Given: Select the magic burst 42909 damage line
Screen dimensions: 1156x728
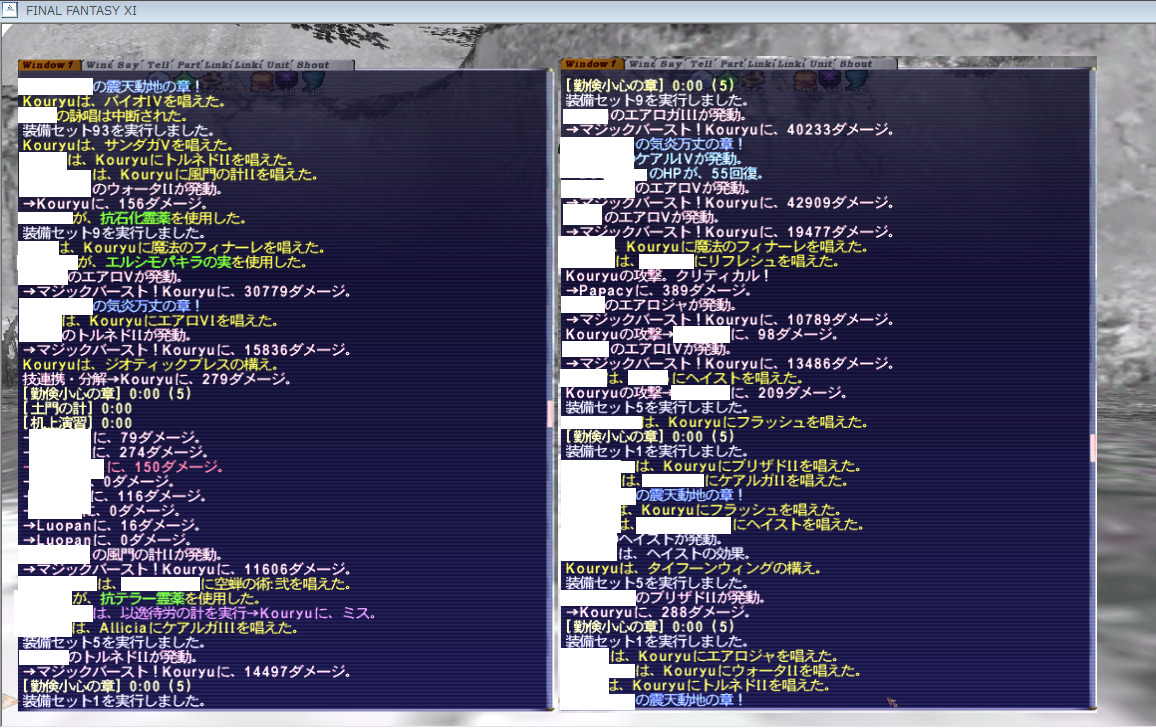Looking at the screenshot, I should 729,203.
